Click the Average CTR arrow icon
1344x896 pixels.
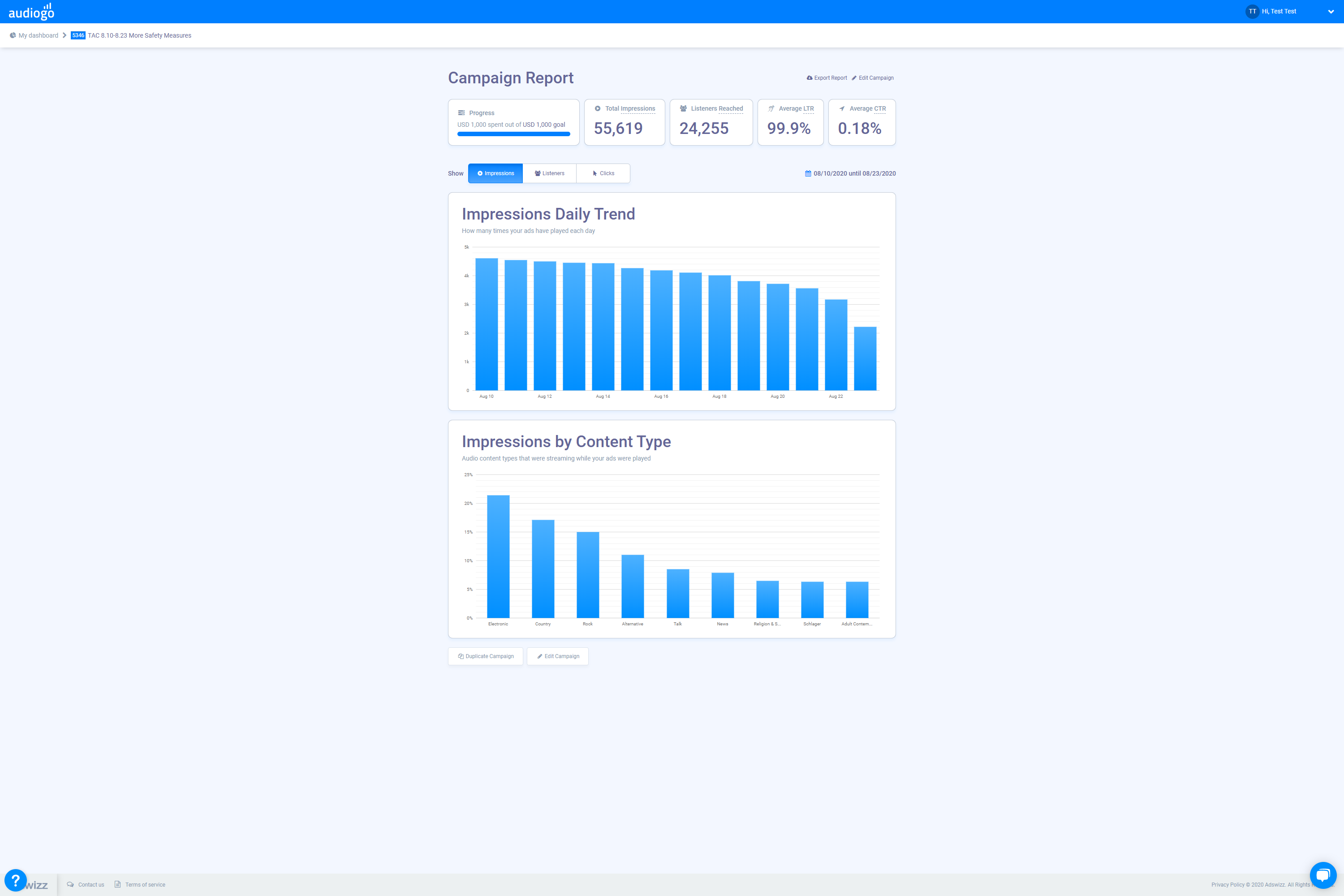(842, 108)
